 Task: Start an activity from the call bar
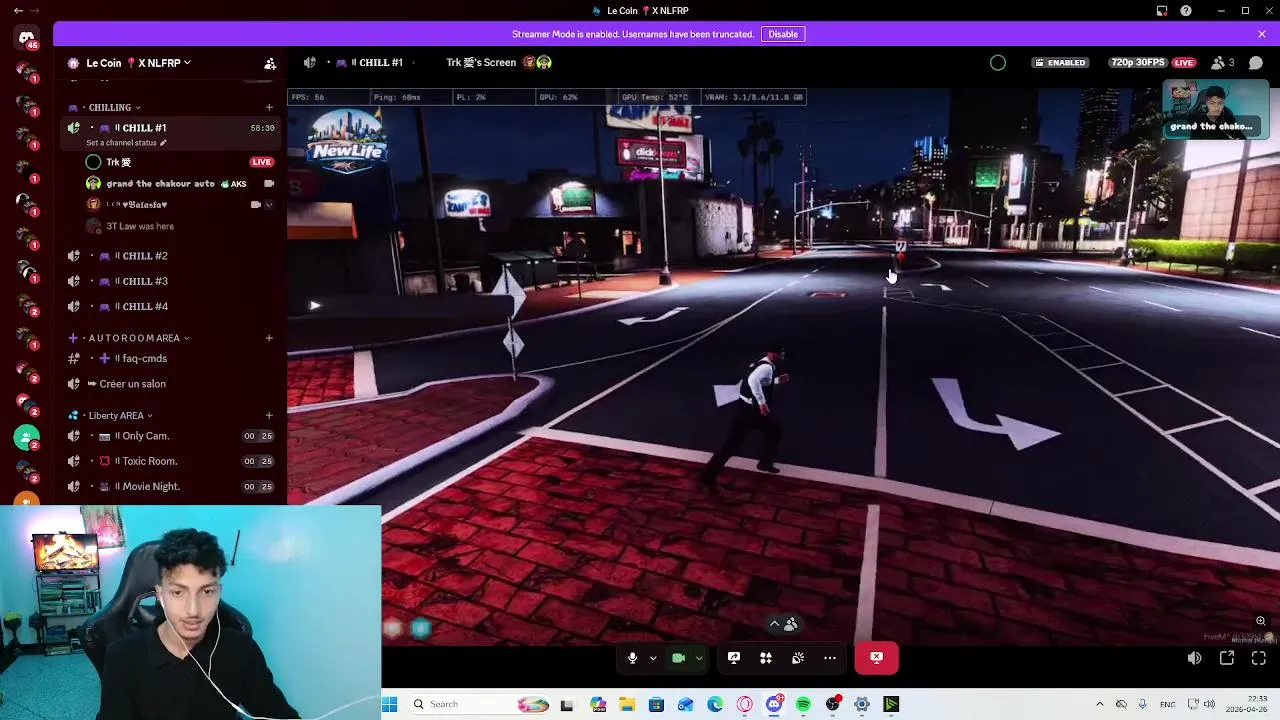click(766, 658)
